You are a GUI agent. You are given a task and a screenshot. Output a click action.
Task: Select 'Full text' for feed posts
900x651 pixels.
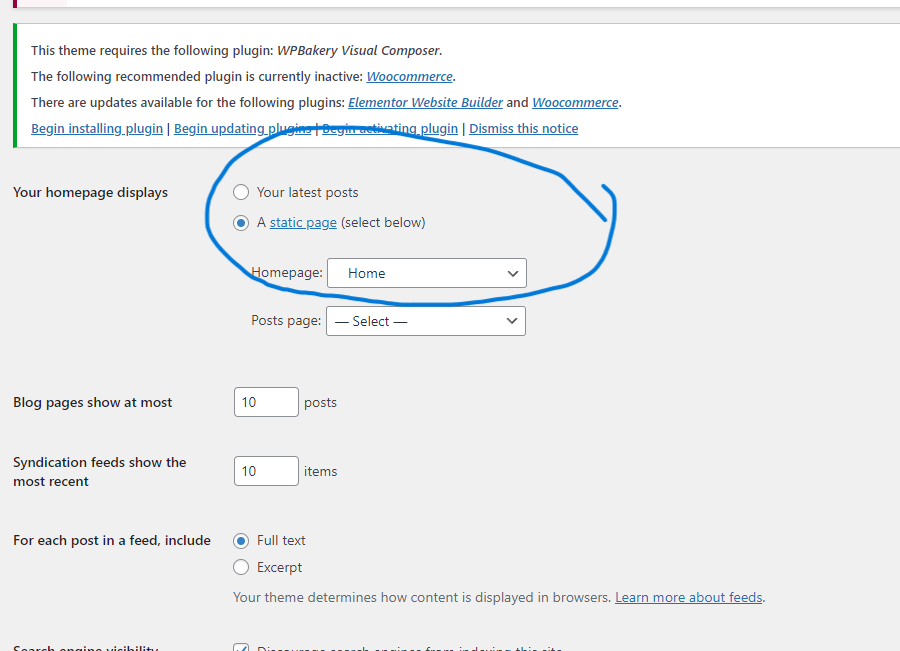[x=241, y=541]
